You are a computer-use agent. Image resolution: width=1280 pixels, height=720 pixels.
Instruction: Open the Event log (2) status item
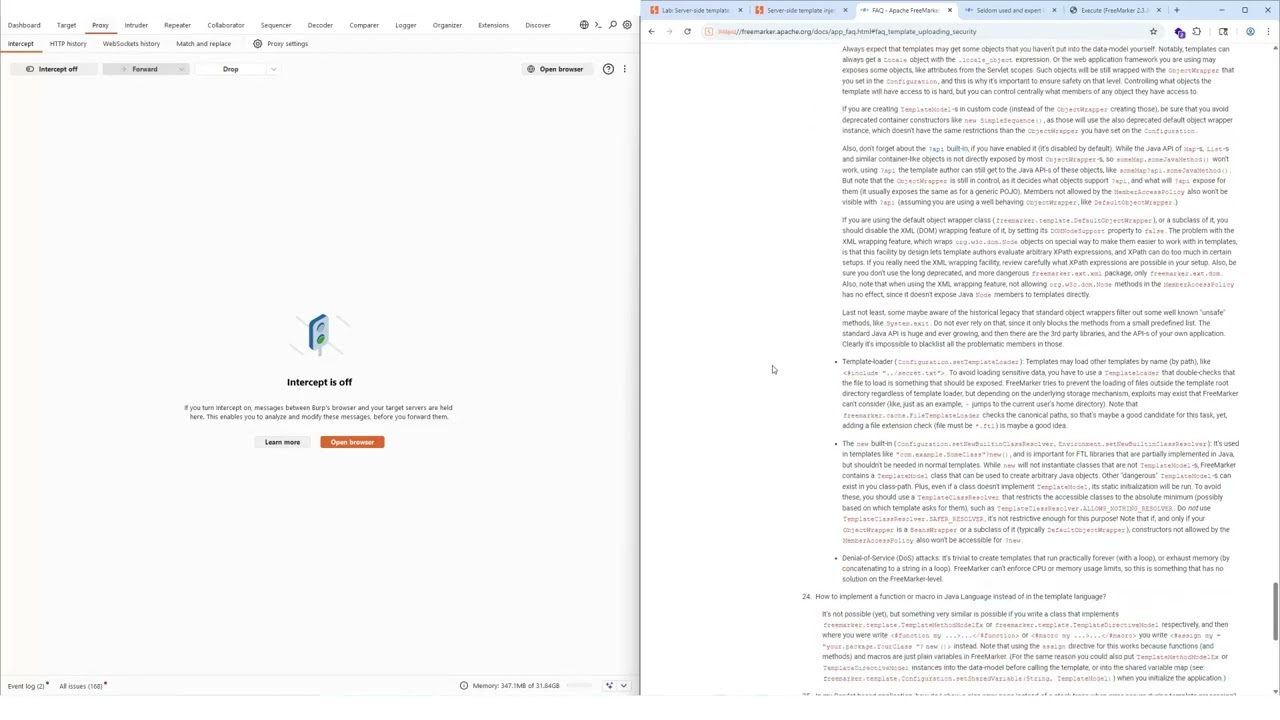(26, 686)
